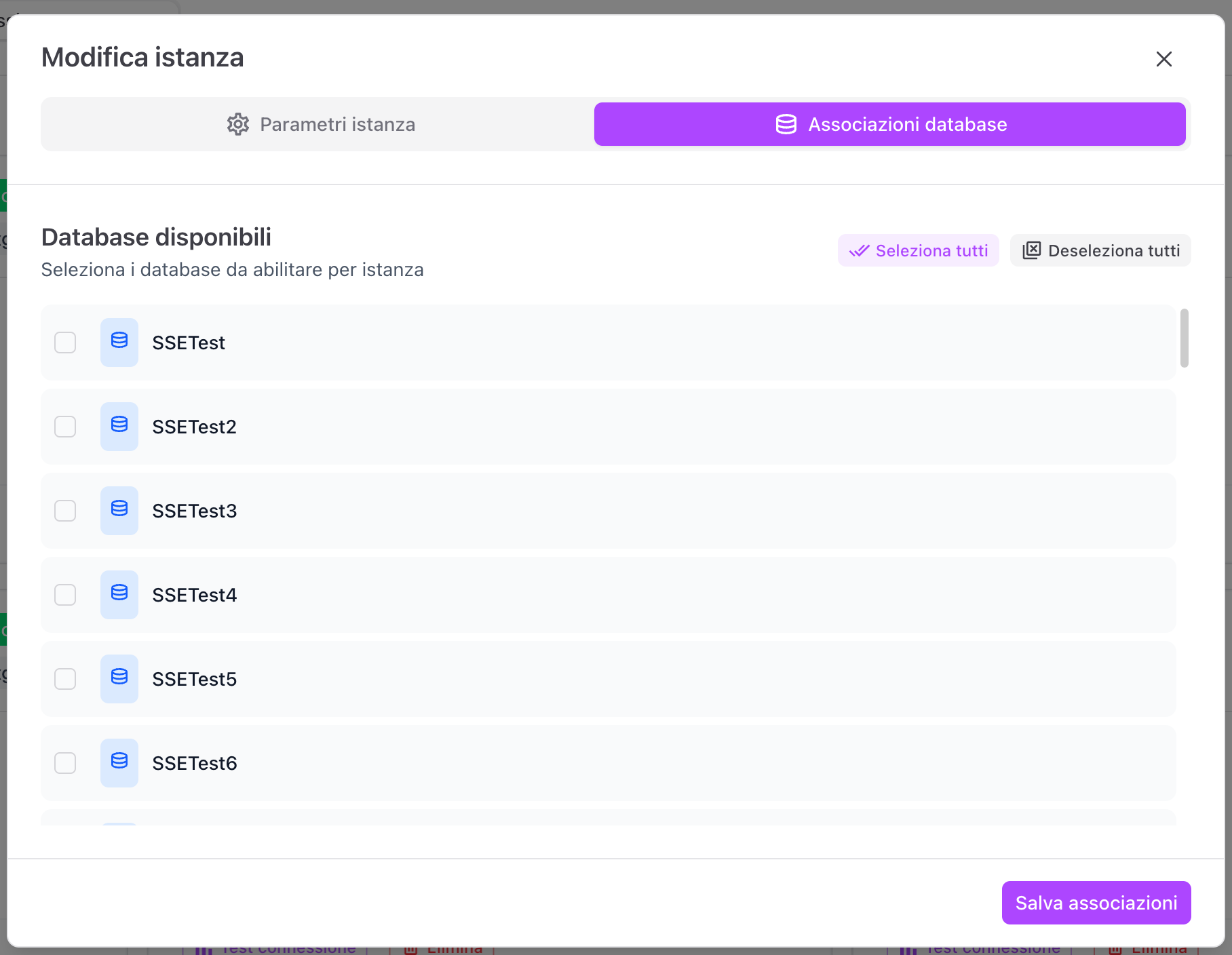Tick the SSETest3 checkbox

pos(65,511)
